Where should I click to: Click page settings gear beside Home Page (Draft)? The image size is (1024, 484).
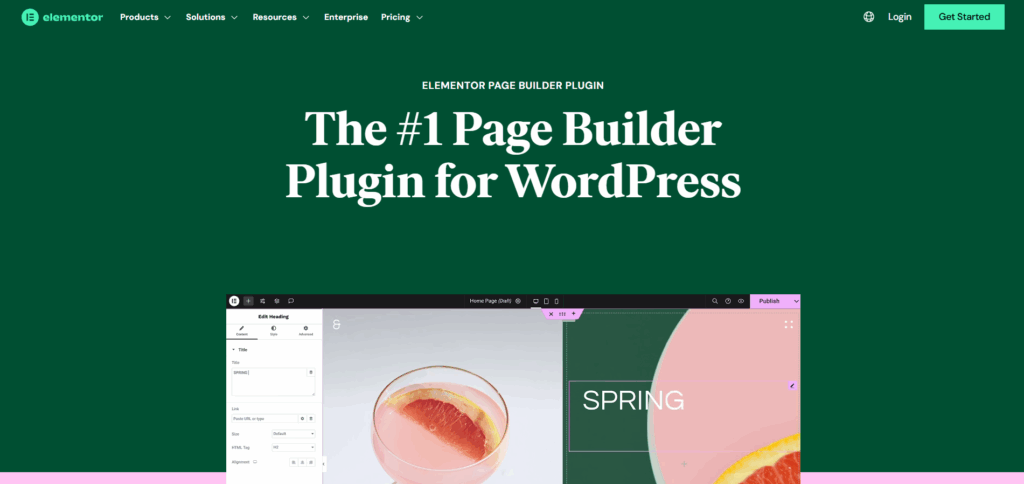point(518,301)
